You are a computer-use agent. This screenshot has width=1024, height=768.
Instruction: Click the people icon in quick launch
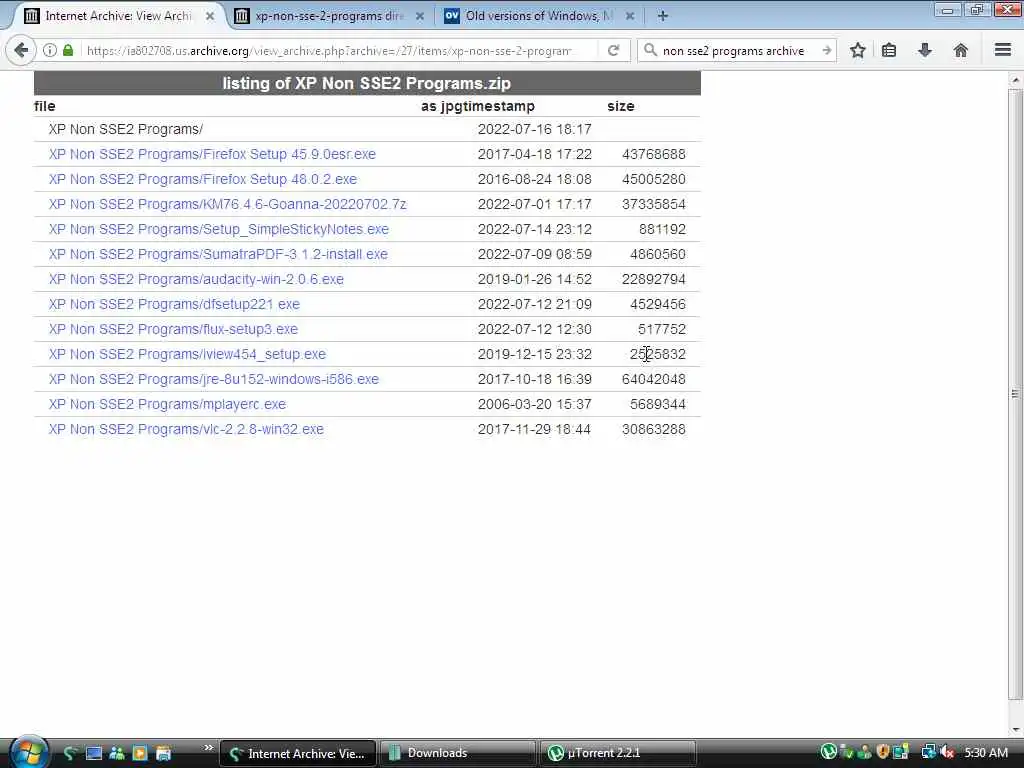coord(117,753)
